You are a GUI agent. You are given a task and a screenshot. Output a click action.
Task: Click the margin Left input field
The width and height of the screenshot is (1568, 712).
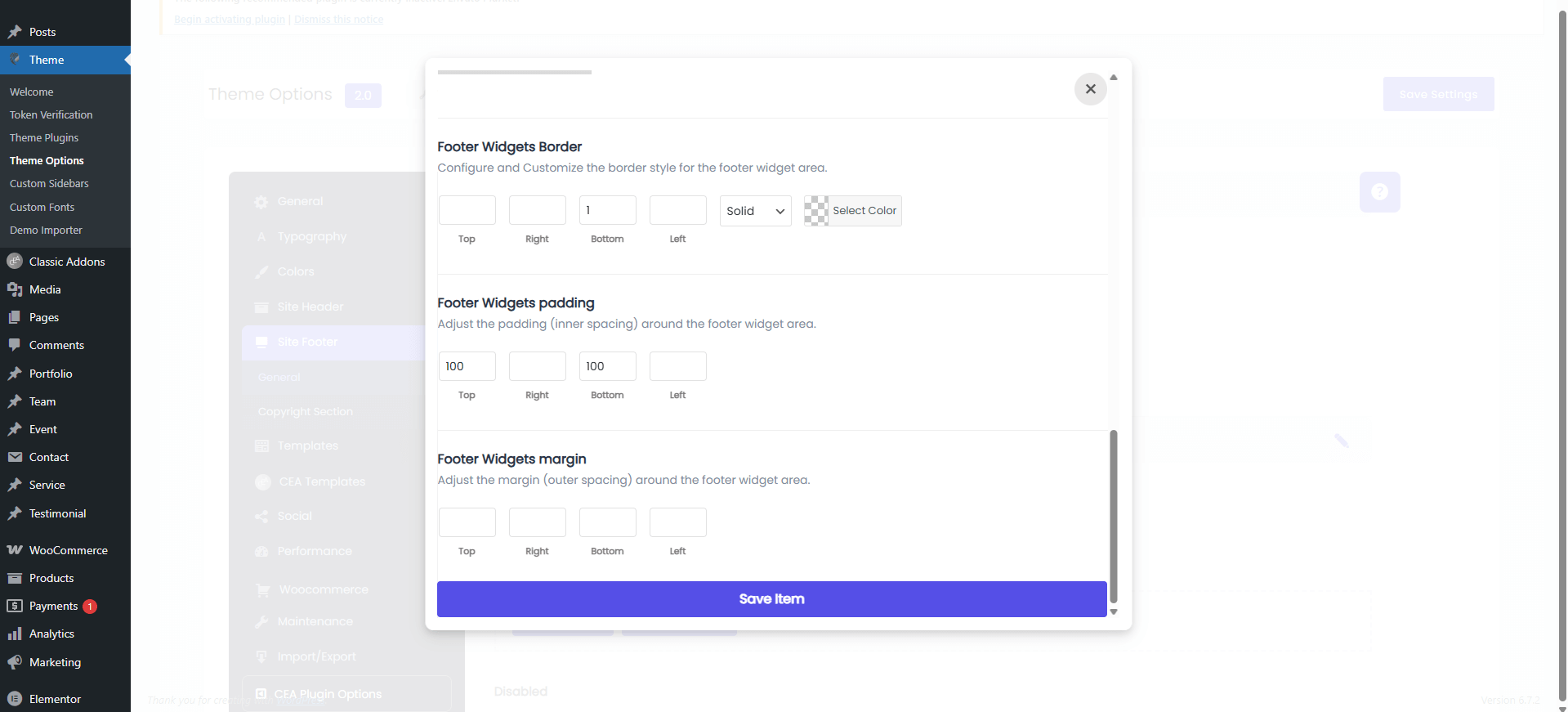677,522
